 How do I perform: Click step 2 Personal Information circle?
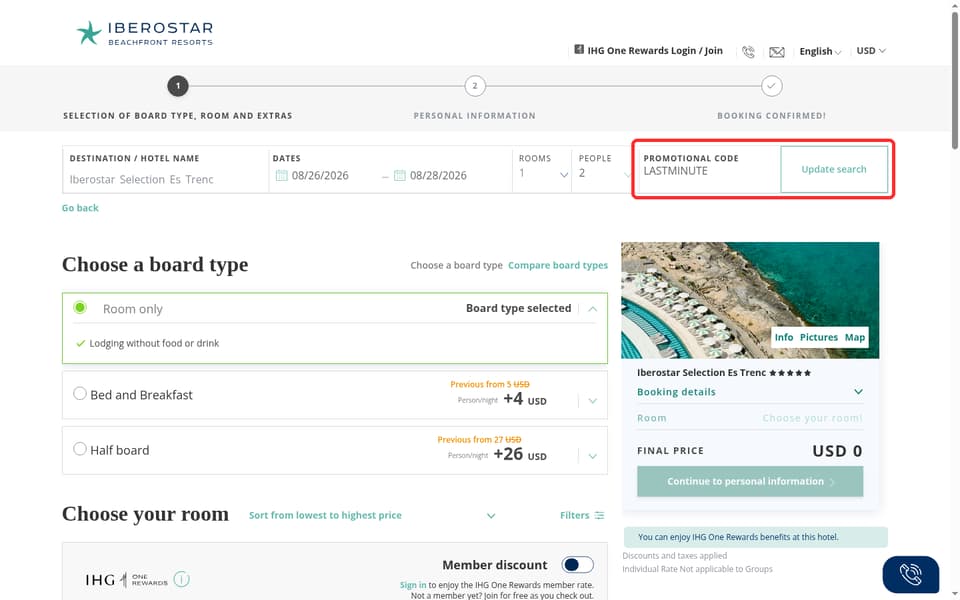click(474, 86)
